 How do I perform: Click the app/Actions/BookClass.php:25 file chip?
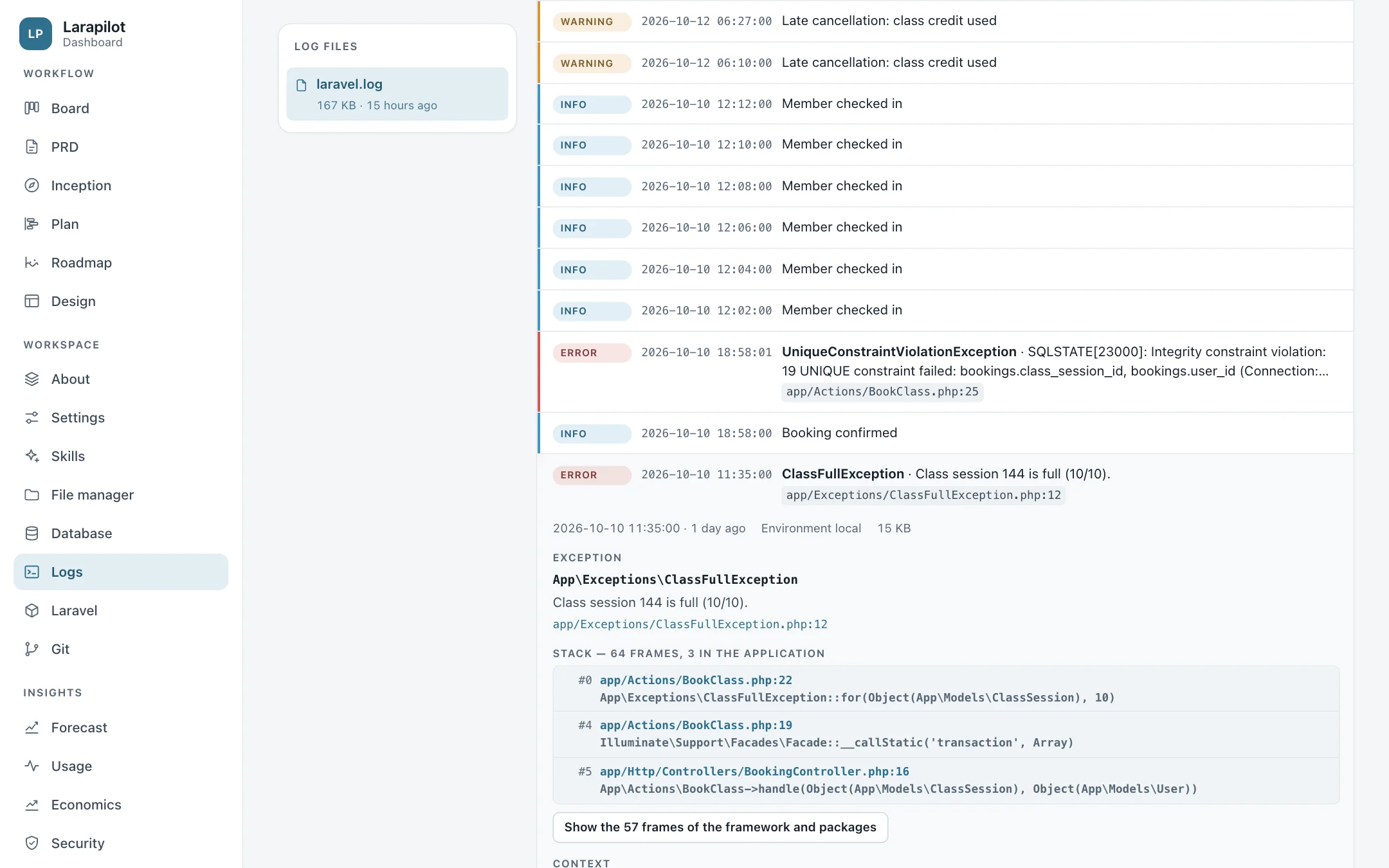coord(882,392)
